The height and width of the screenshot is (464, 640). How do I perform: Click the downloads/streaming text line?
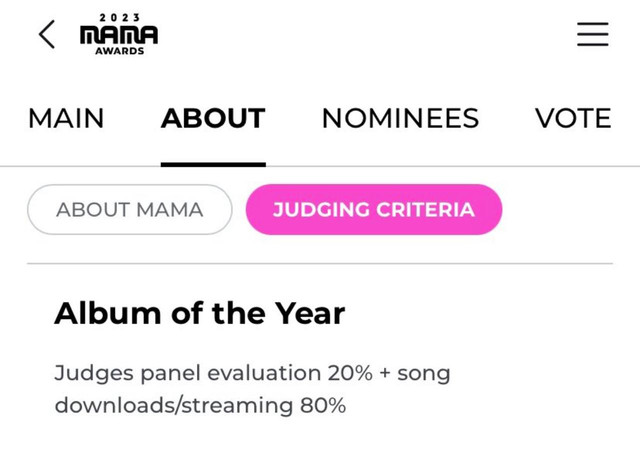coord(173,405)
